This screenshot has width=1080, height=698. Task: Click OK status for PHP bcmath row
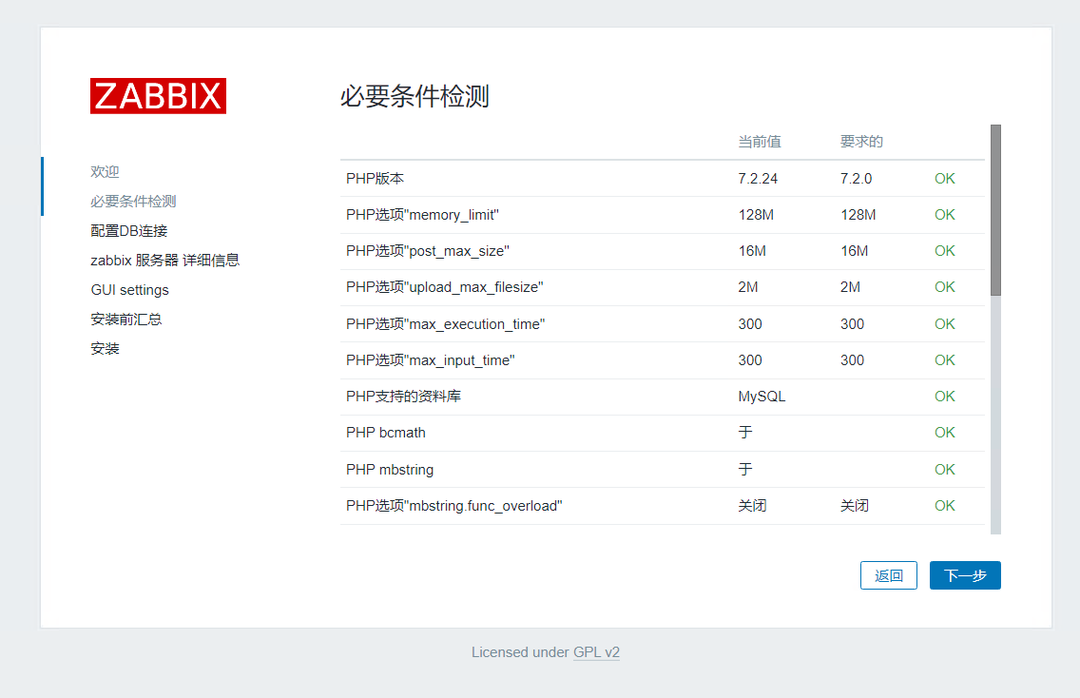point(944,433)
